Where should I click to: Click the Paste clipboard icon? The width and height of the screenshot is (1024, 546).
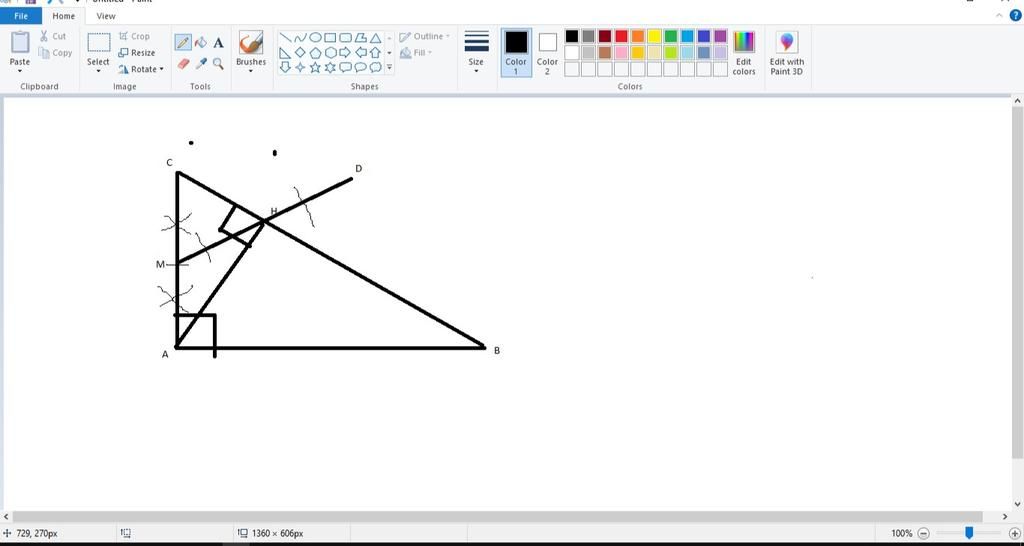20,42
